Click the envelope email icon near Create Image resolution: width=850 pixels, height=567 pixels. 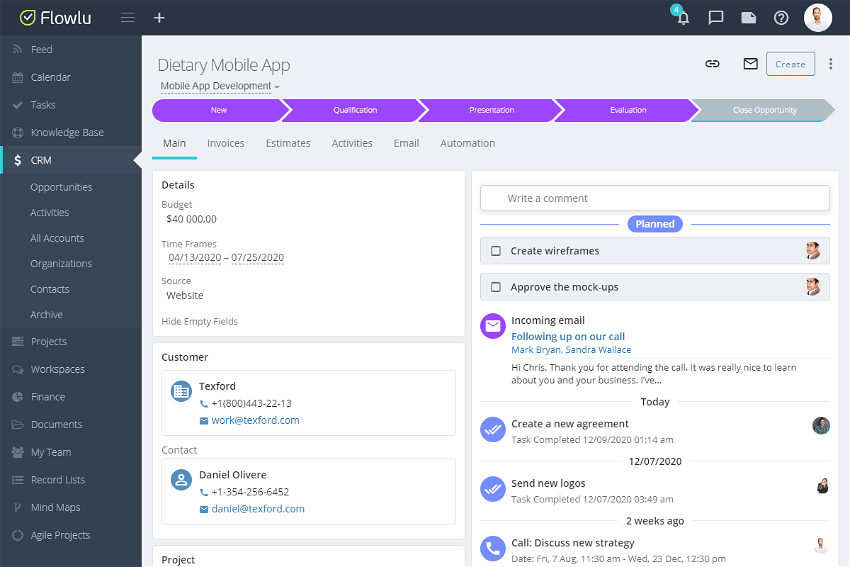750,64
